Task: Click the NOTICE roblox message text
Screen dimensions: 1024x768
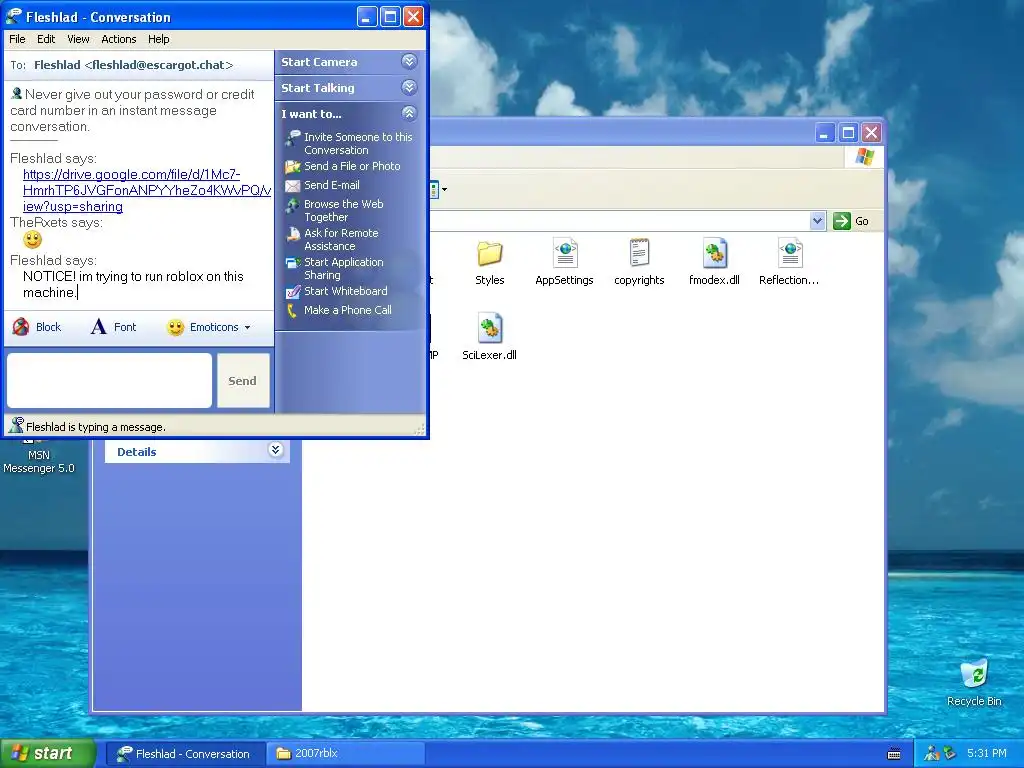Action: coord(133,284)
